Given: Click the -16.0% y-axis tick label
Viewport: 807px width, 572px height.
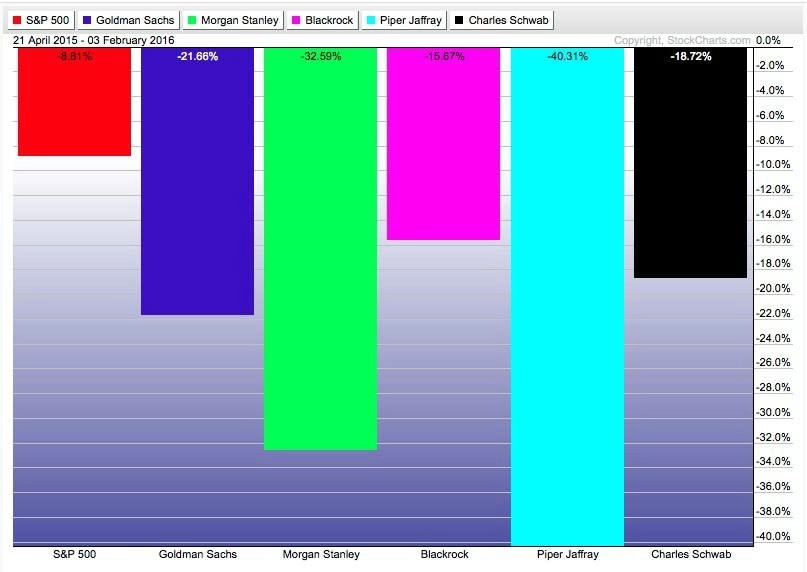Looking at the screenshot, I should click(773, 239).
